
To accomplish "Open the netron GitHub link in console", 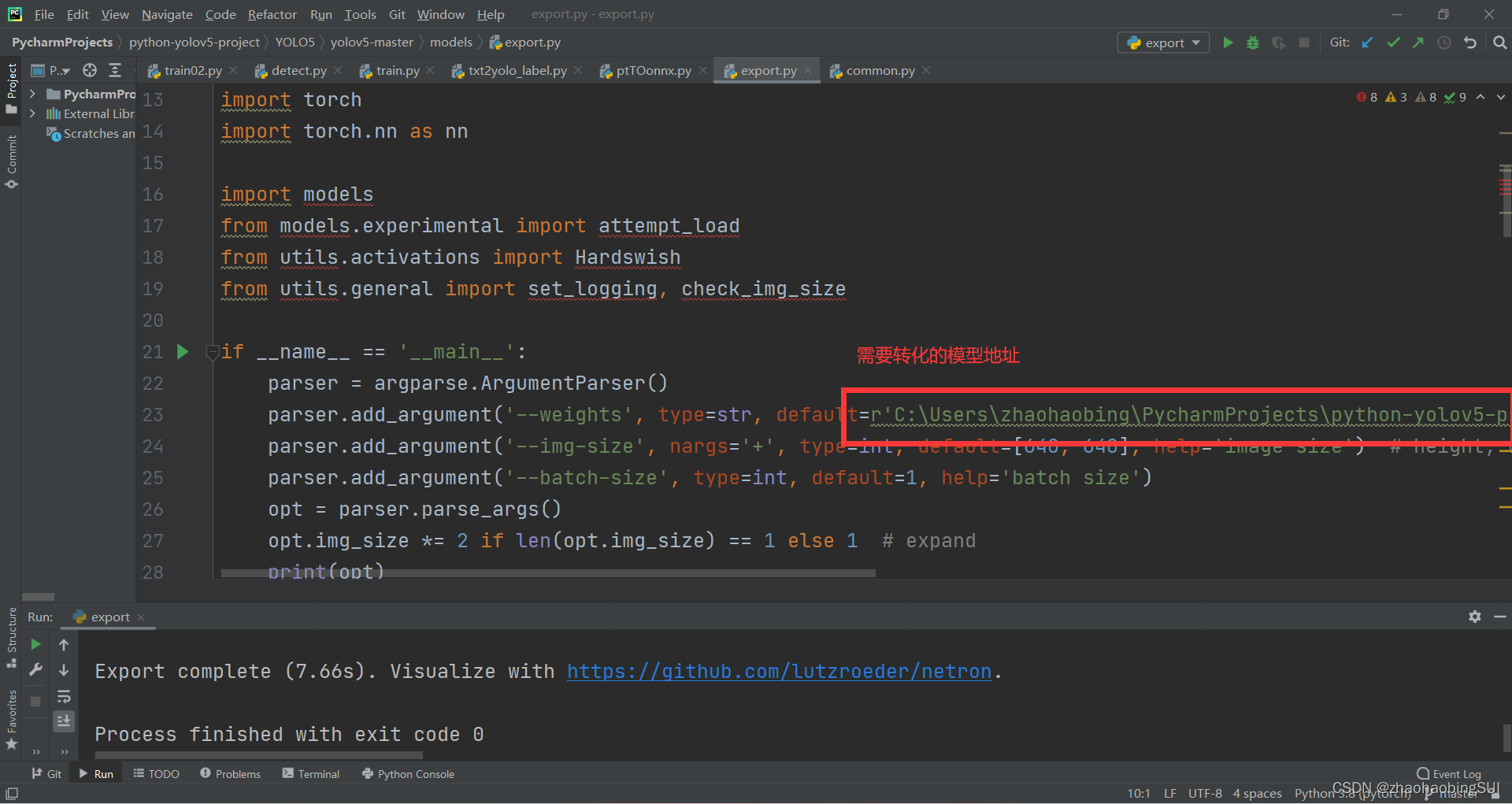I will (778, 671).
